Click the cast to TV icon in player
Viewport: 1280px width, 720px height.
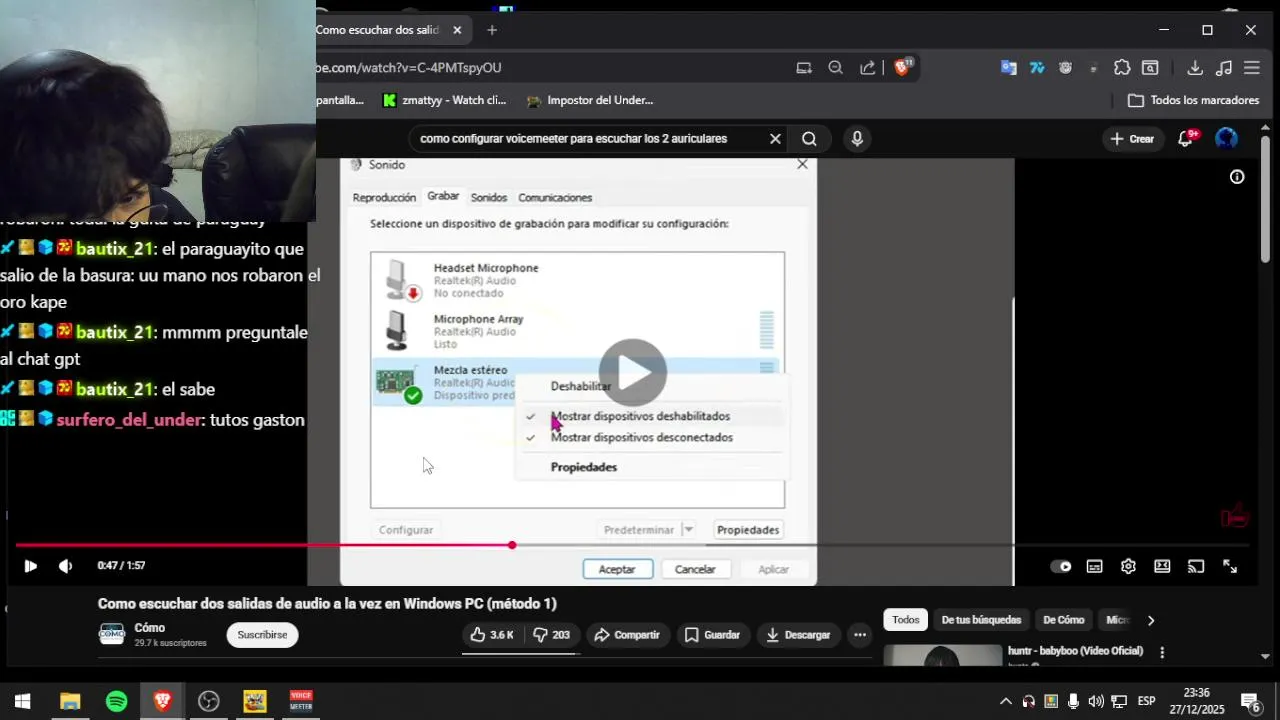pos(1196,566)
